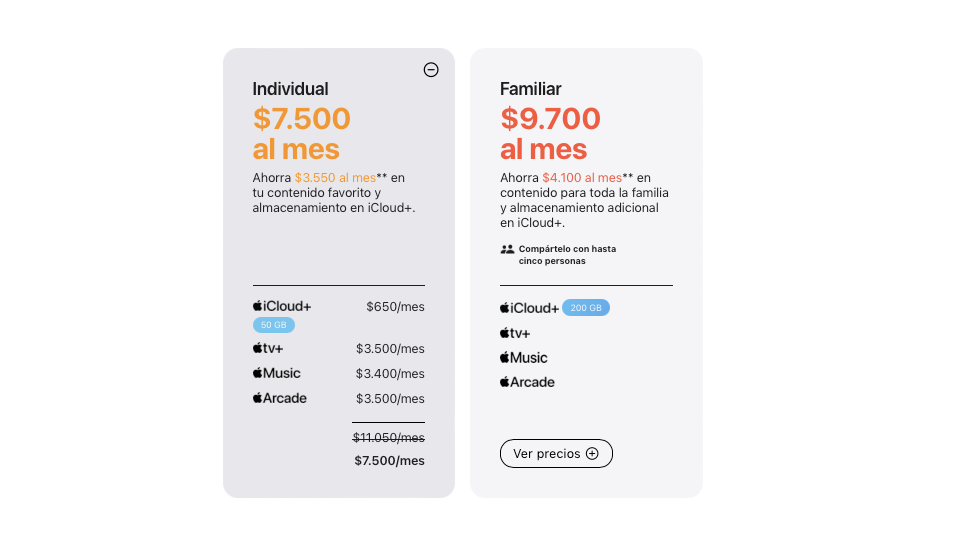The height and width of the screenshot is (543, 969).
Task: Click the iCloud+ logo in Familiar plan
Action: (529, 308)
